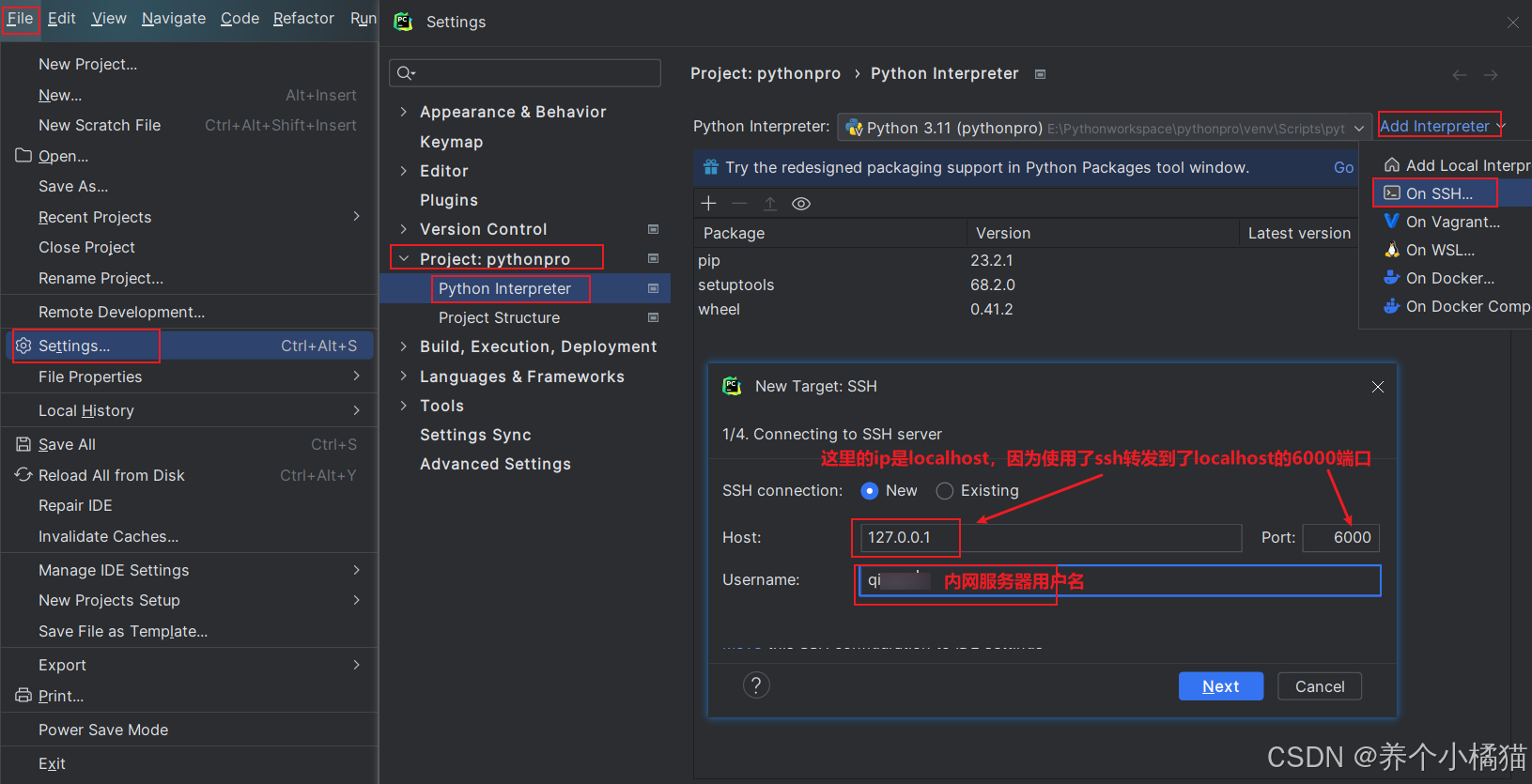Click the On Vagrant icon
Viewport: 1532px width, 784px height.
click(1392, 222)
